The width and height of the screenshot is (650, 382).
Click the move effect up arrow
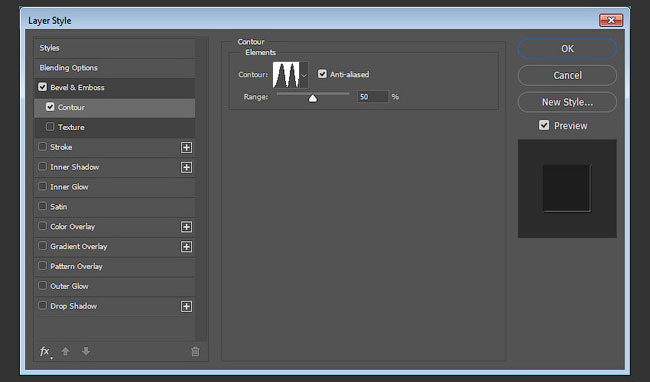65,351
